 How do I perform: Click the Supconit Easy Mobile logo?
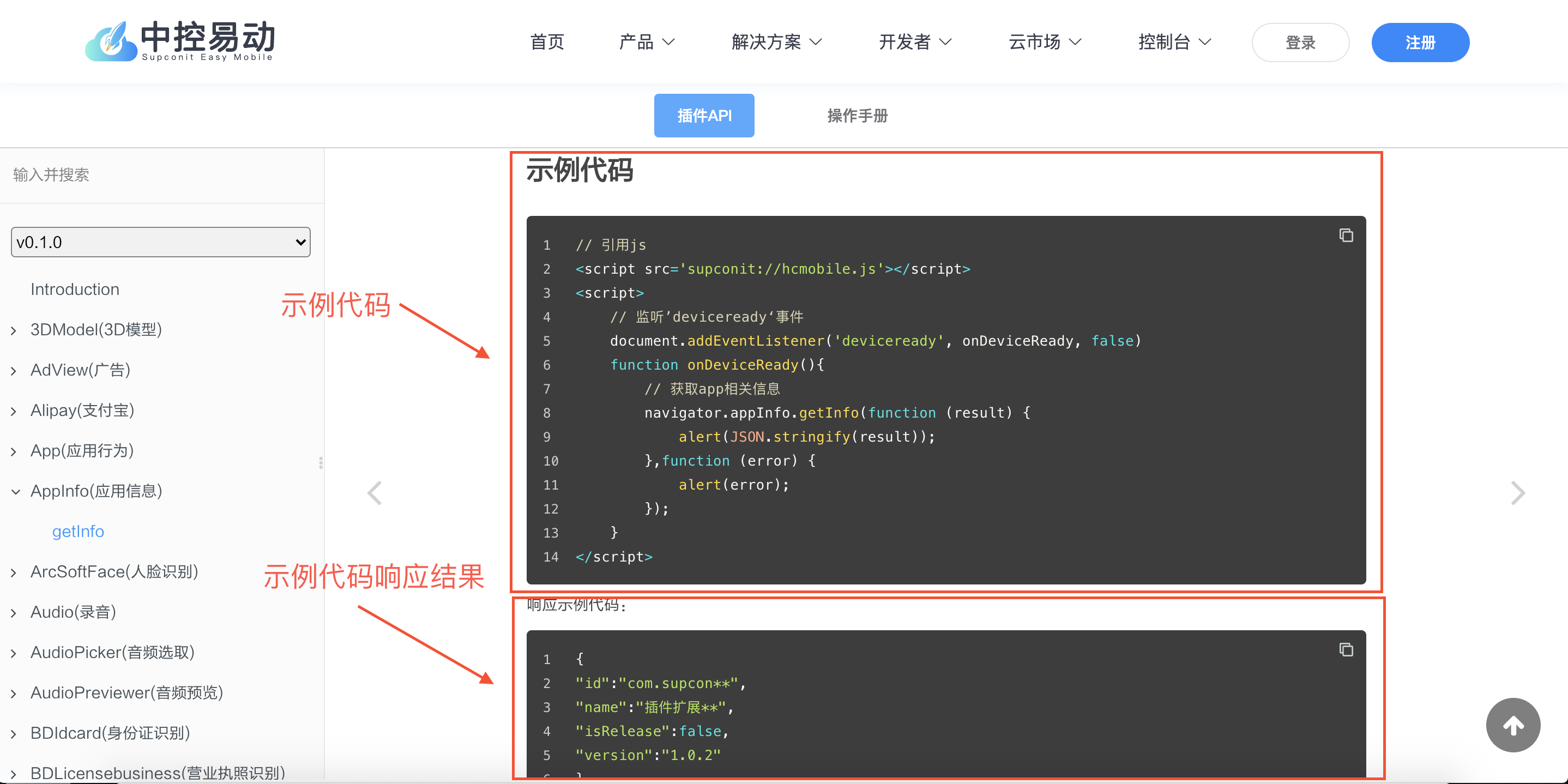[179, 41]
